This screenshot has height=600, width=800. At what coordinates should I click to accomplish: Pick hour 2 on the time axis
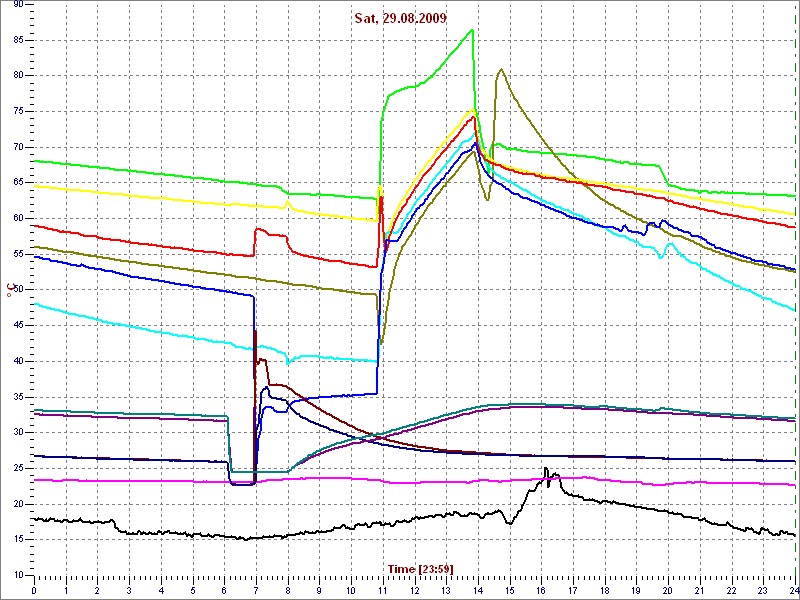pos(97,591)
